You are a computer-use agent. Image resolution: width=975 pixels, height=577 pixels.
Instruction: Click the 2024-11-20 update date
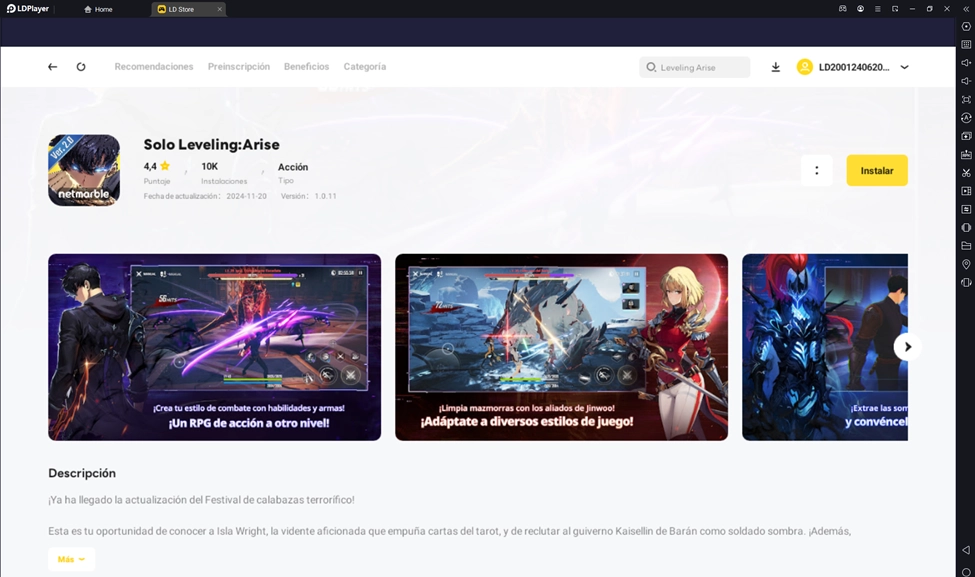coord(246,196)
